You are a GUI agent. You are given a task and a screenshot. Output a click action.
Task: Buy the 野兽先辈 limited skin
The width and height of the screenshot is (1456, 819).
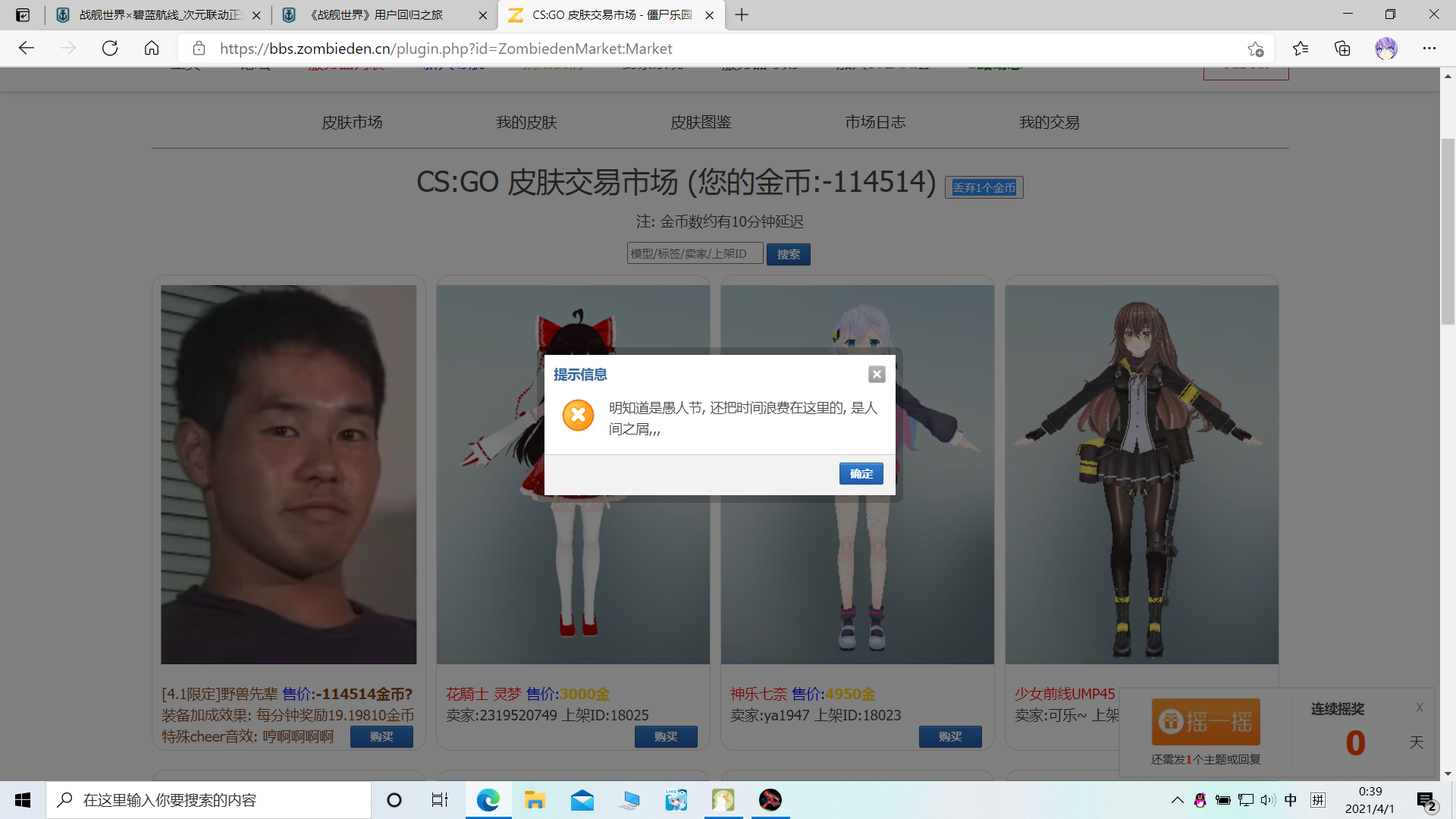pyautogui.click(x=381, y=736)
